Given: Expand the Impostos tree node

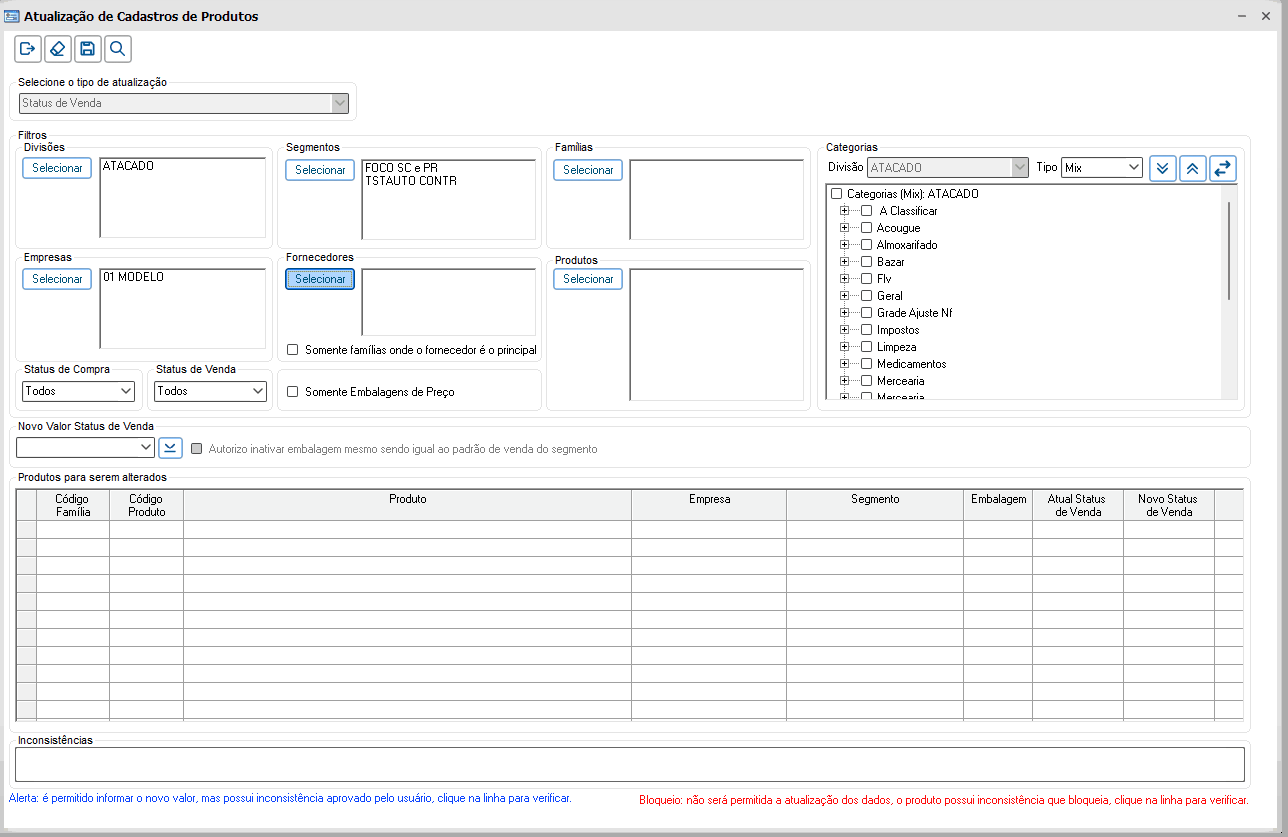Looking at the screenshot, I should pyautogui.click(x=845, y=330).
